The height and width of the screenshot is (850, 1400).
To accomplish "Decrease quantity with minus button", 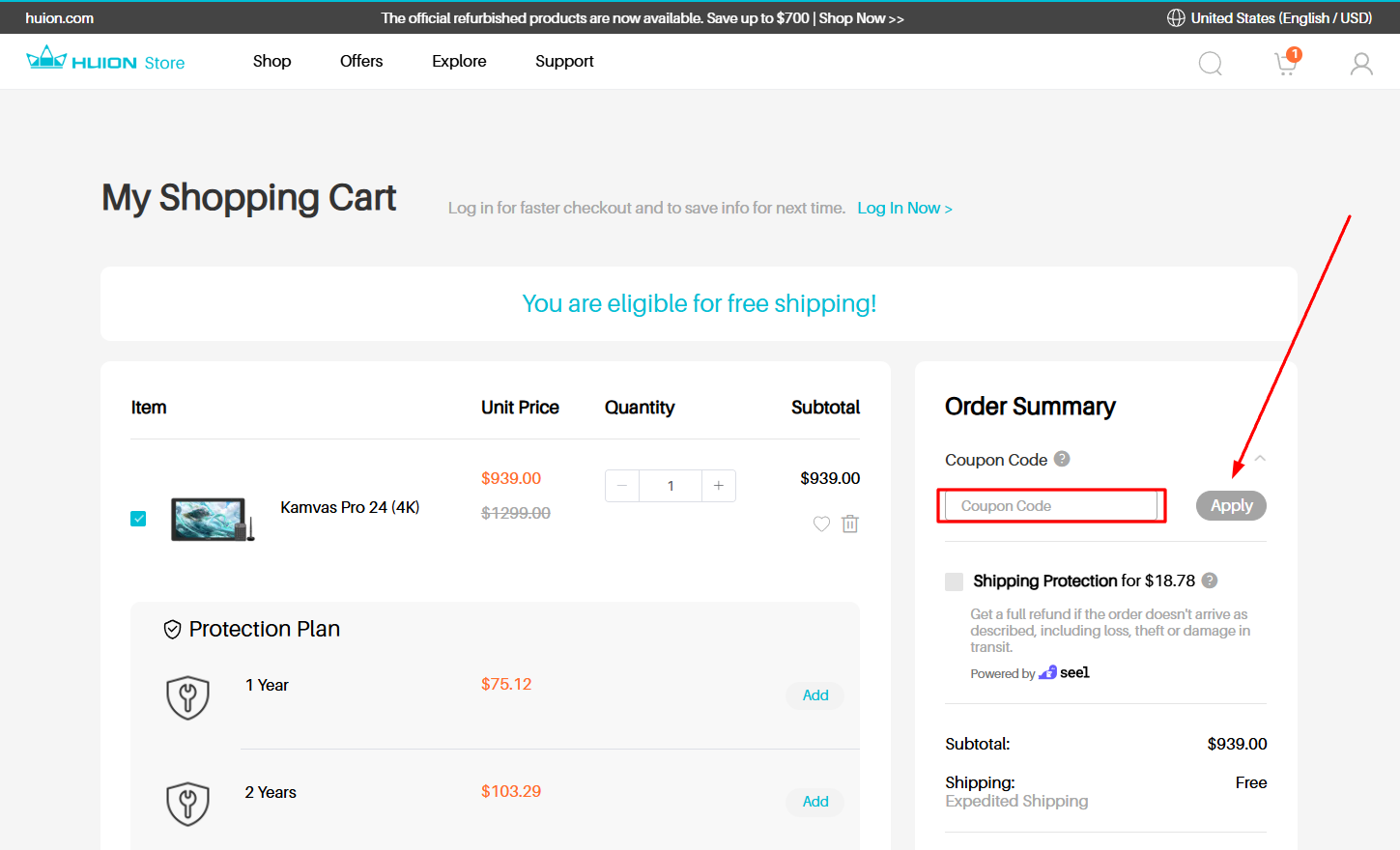I will [x=622, y=486].
